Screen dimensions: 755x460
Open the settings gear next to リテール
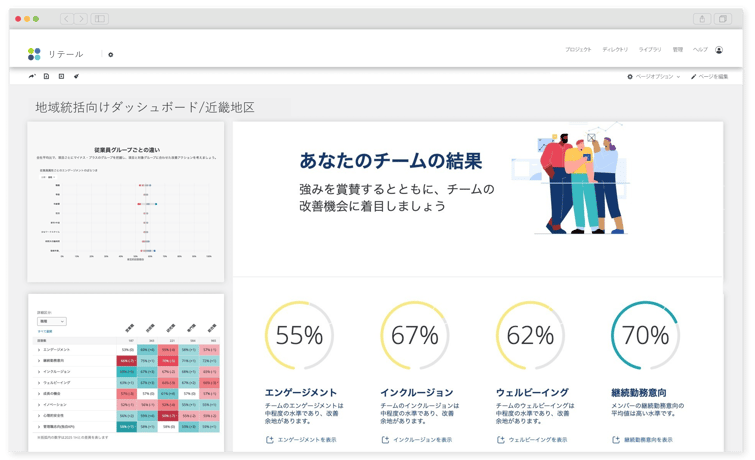(111, 55)
